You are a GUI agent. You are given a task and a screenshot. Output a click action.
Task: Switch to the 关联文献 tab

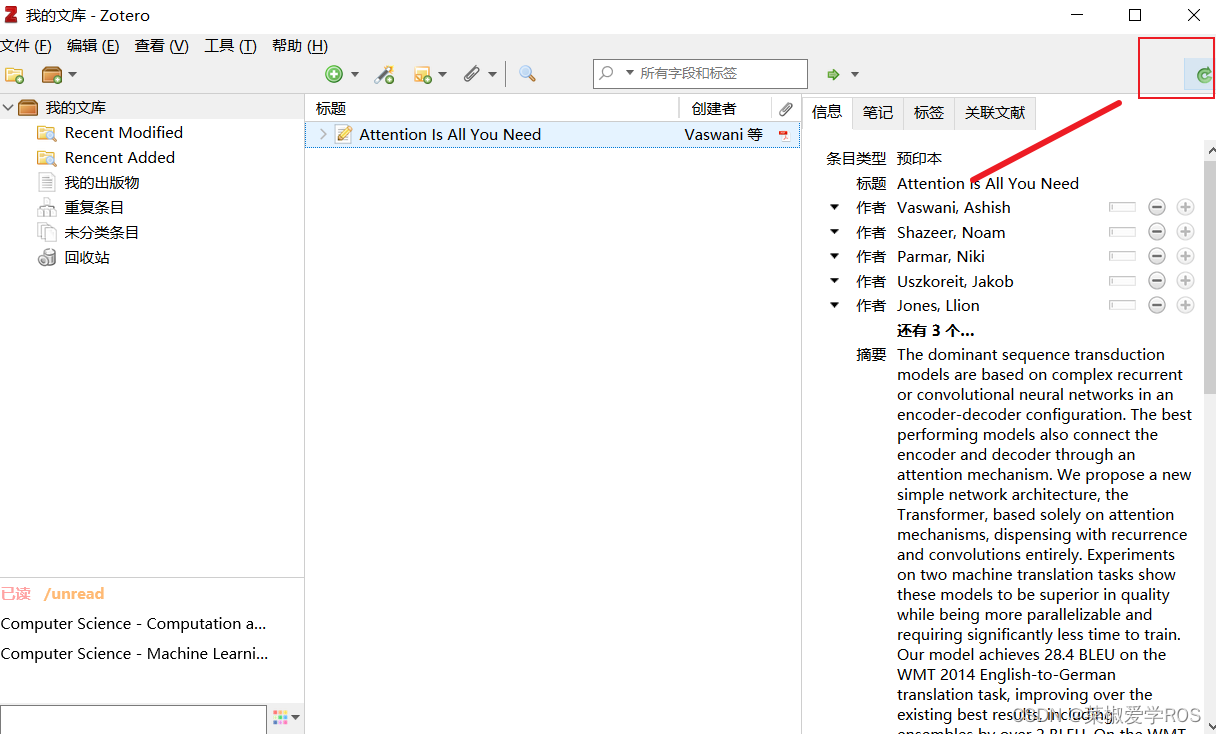pos(995,112)
